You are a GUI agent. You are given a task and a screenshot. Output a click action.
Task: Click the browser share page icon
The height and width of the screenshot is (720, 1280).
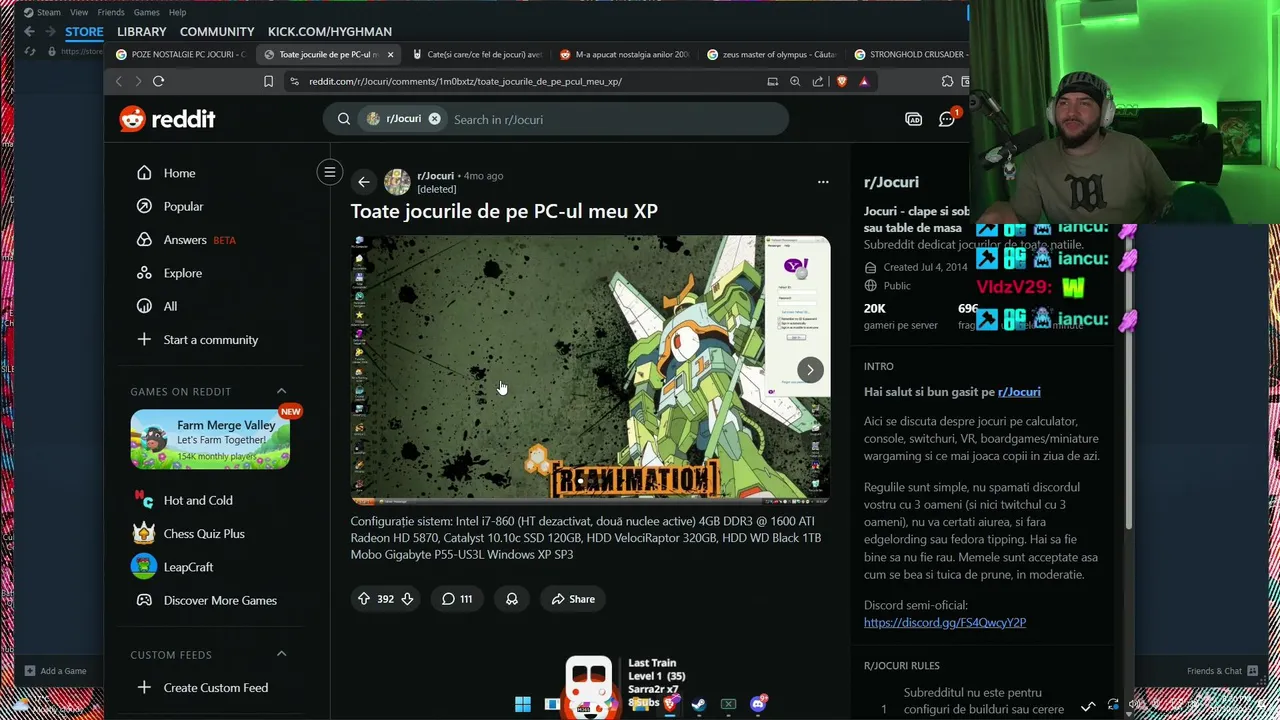click(x=818, y=81)
